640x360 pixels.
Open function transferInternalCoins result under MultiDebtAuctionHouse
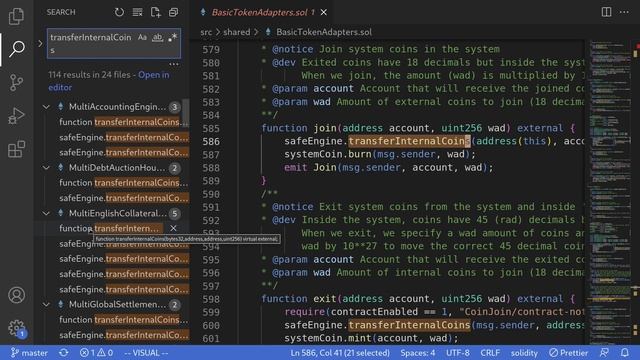click(124, 183)
